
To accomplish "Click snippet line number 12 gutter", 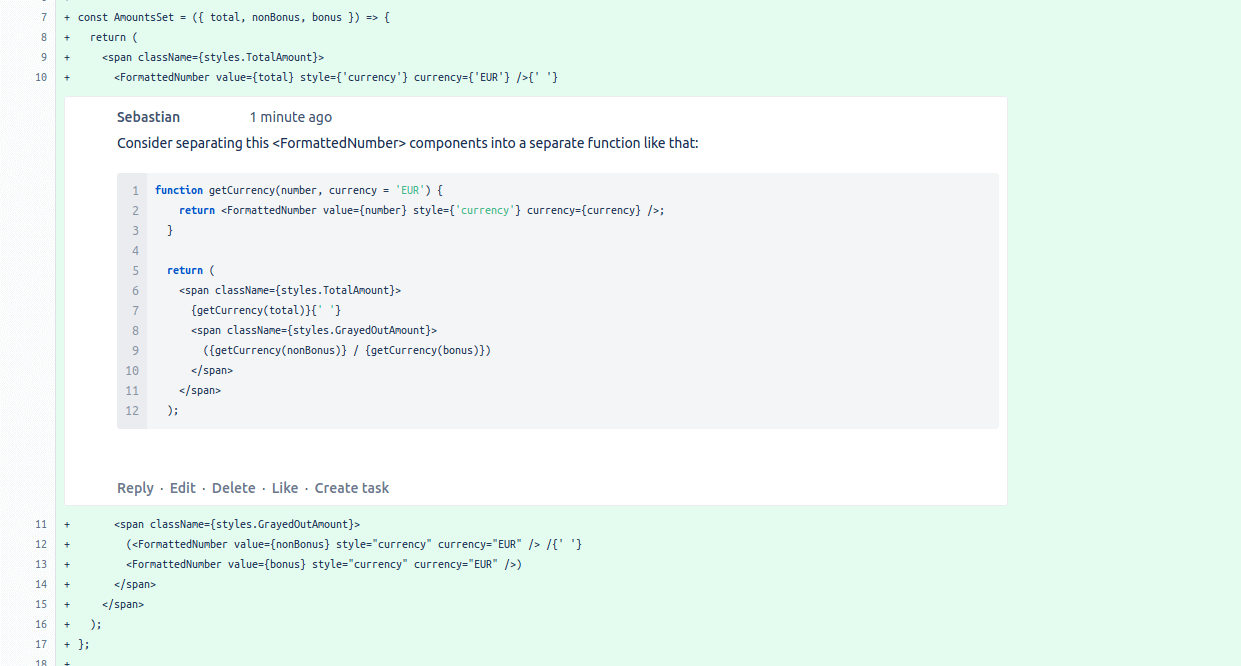I will click(x=132, y=410).
